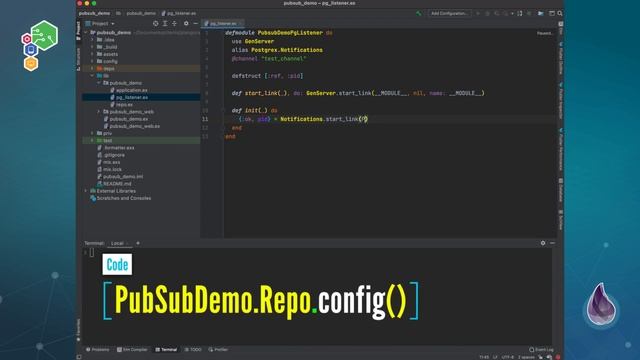This screenshot has width=640, height=360.
Task: Click the pubsub_demo root breadcrumb
Action: 95,13
